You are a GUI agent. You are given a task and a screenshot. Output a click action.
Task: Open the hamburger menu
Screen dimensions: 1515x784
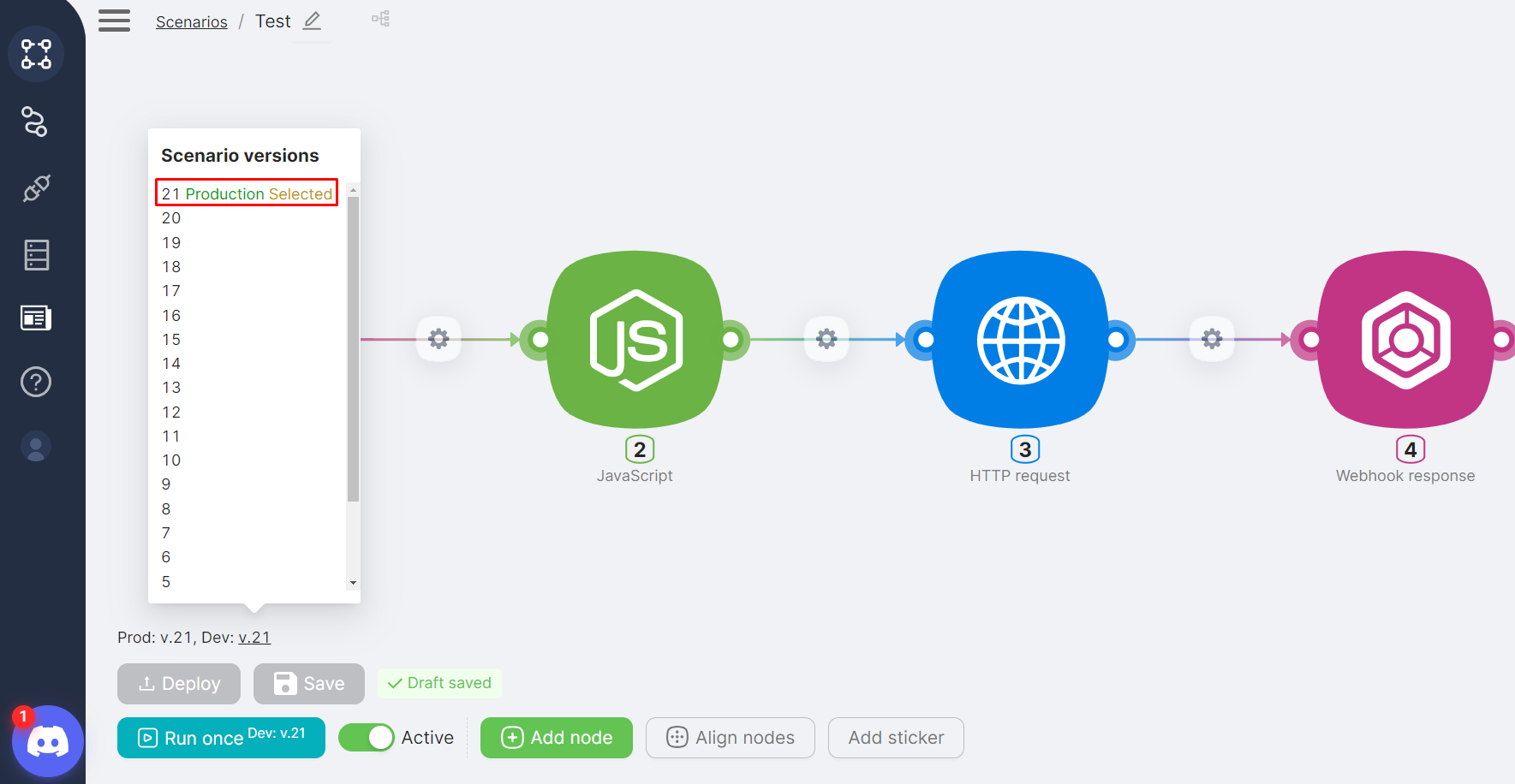tap(114, 21)
